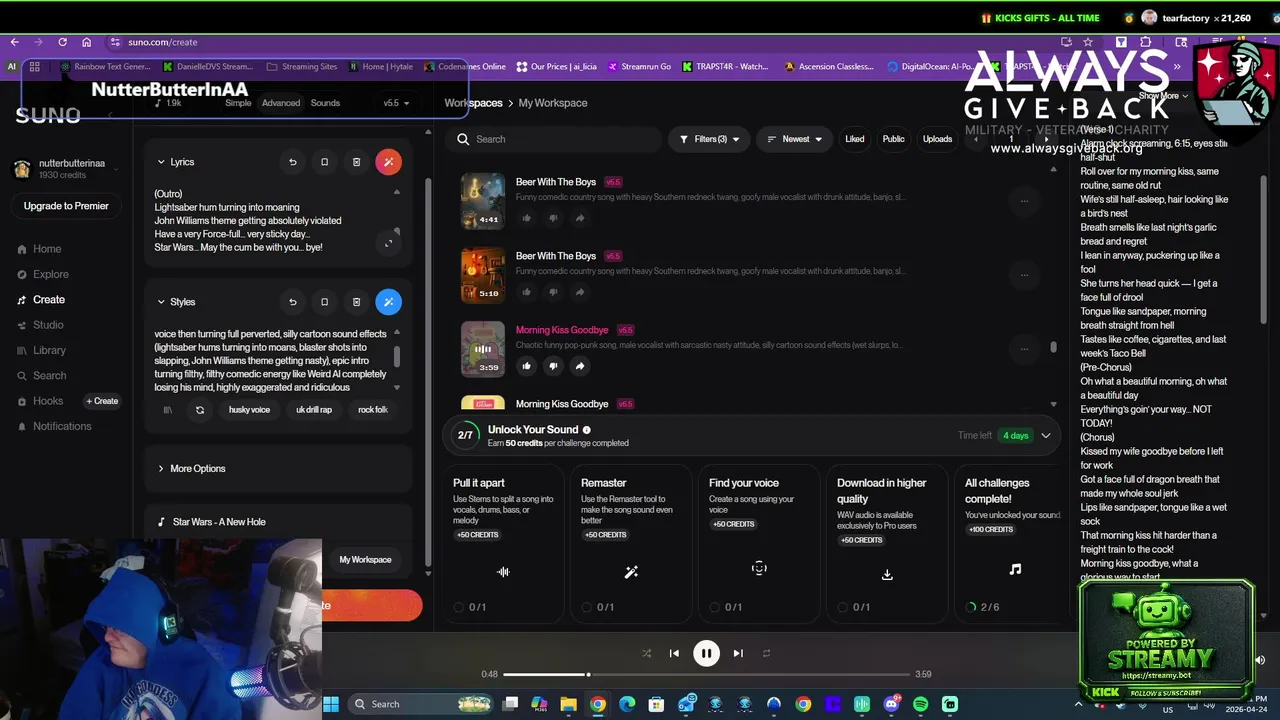Refresh the suggested style tags
This screenshot has height=720, width=1280.
(x=200, y=410)
